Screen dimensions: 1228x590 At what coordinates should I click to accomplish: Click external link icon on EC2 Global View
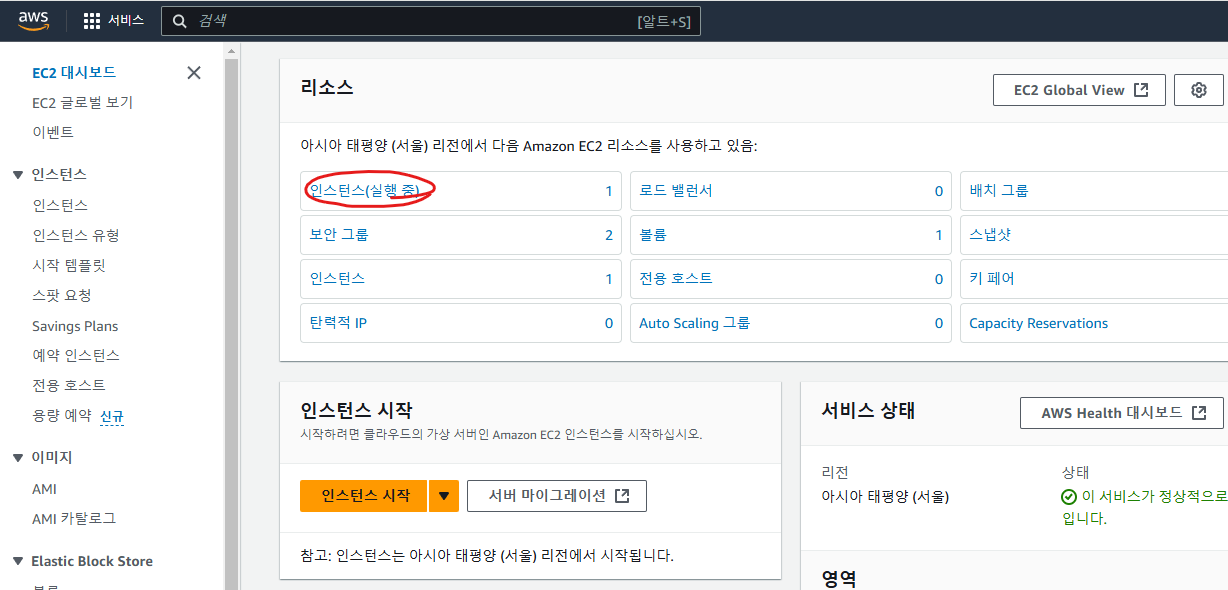[1142, 90]
